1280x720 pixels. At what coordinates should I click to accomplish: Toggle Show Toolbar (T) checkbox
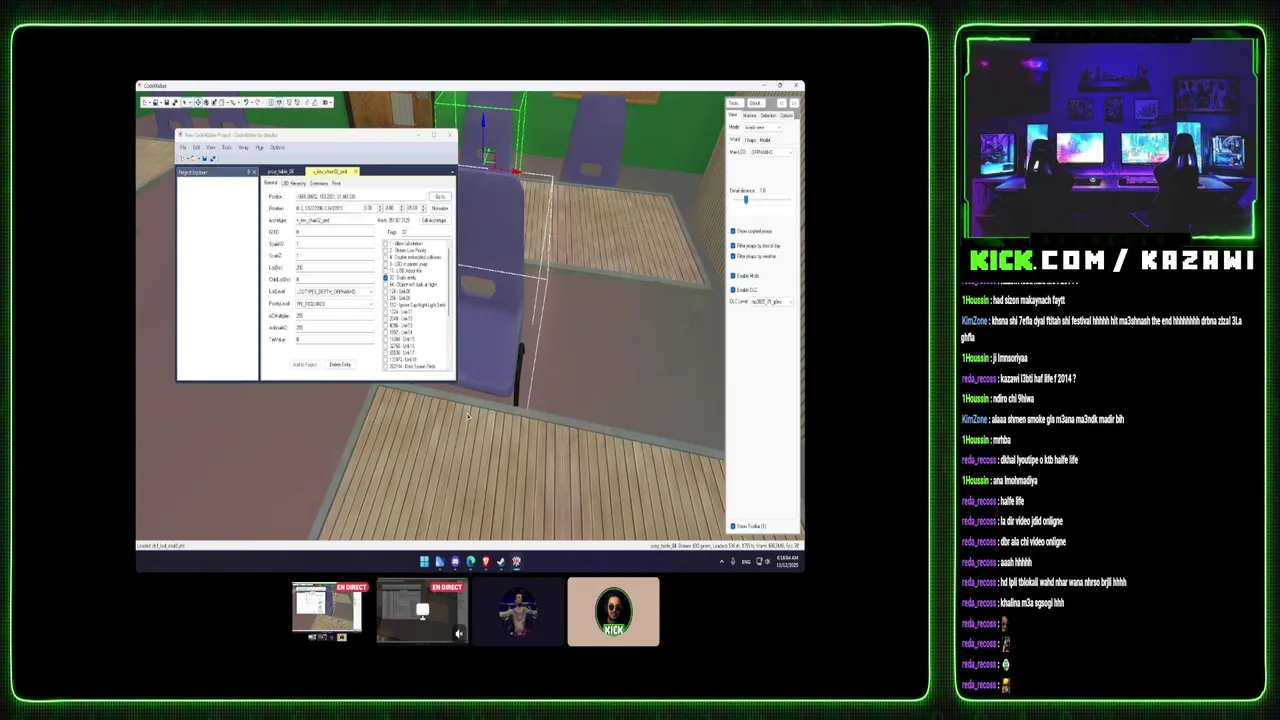pyautogui.click(x=733, y=526)
